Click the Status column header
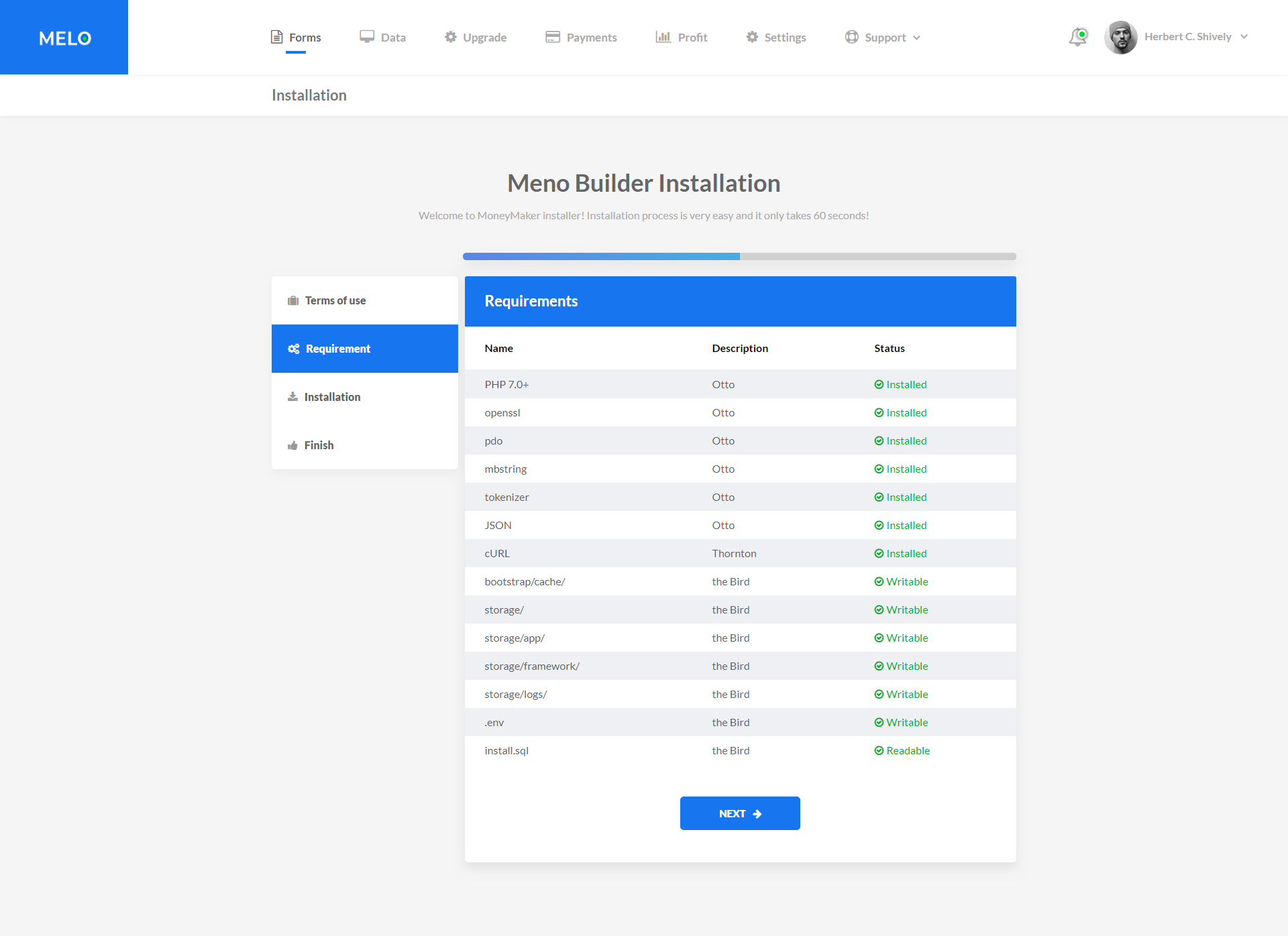This screenshot has width=1288, height=936. (890, 348)
